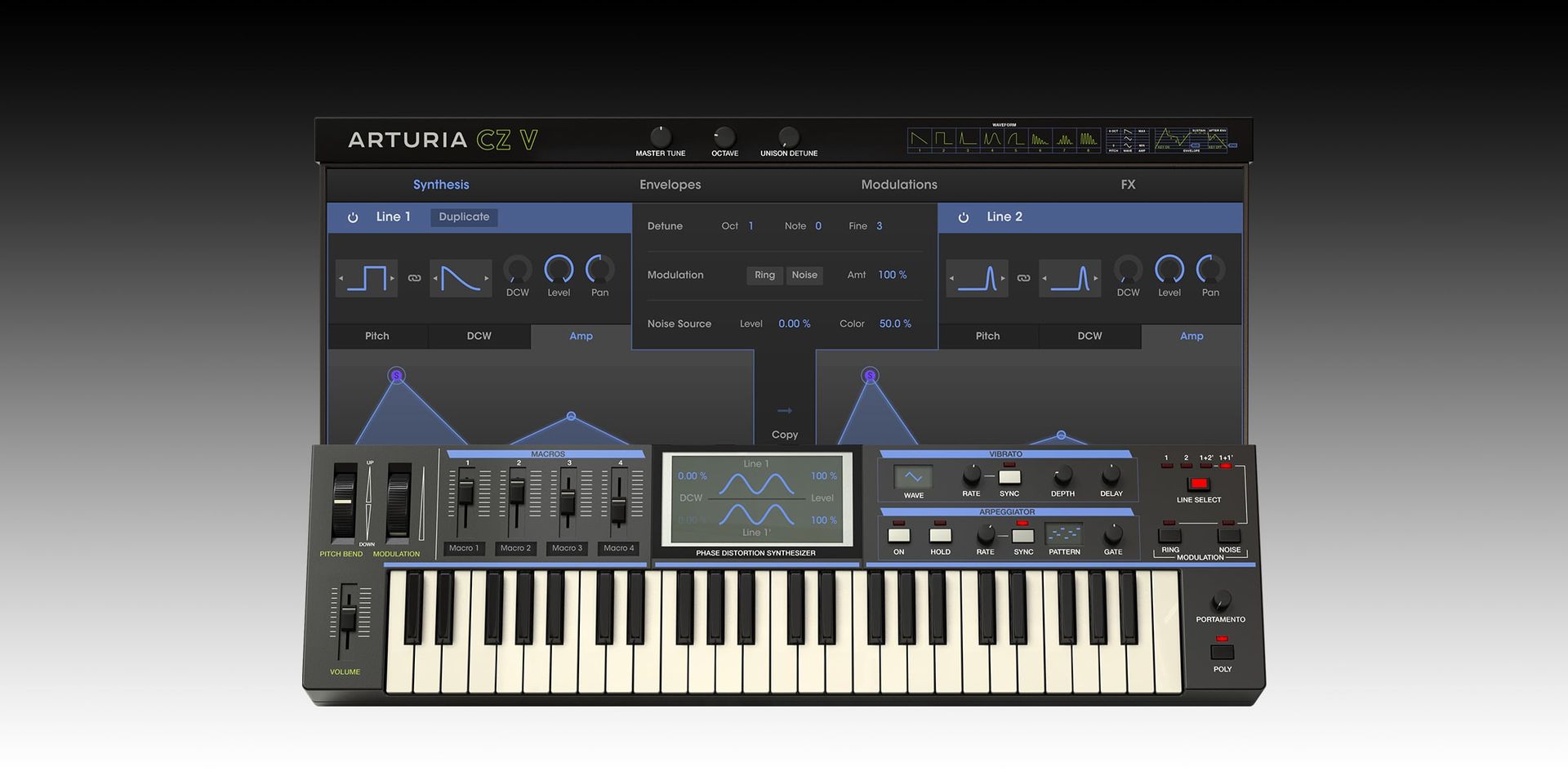Open the Arpeggiator Pattern selector
The image size is (1568, 772).
[x=1064, y=533]
